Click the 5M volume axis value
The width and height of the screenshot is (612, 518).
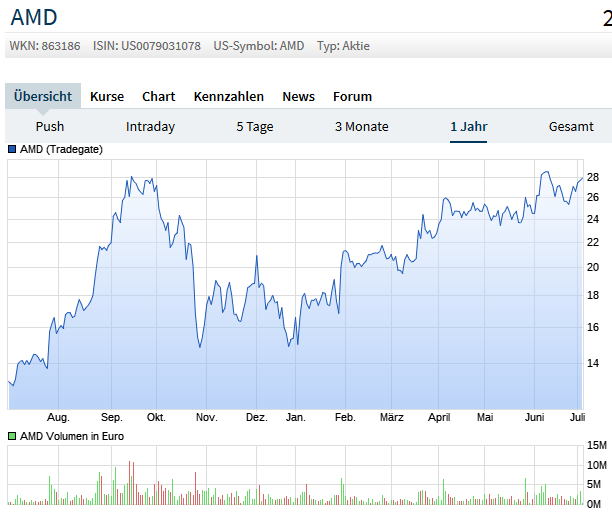pos(594,484)
